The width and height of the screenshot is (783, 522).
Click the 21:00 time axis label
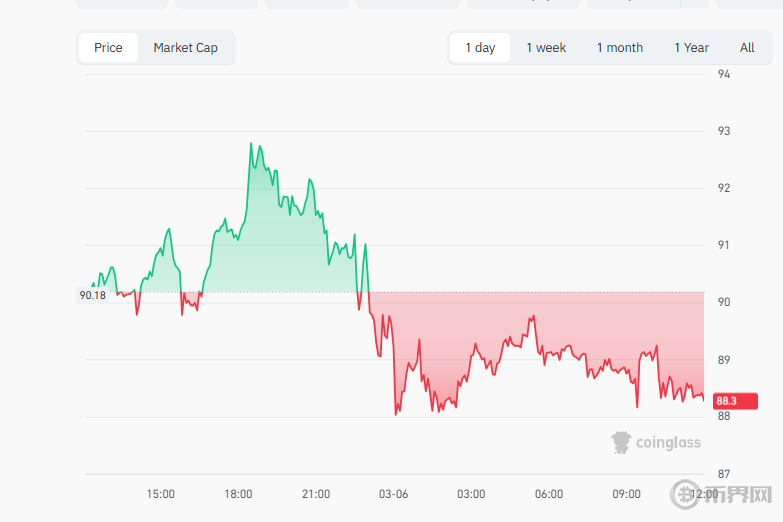316,494
